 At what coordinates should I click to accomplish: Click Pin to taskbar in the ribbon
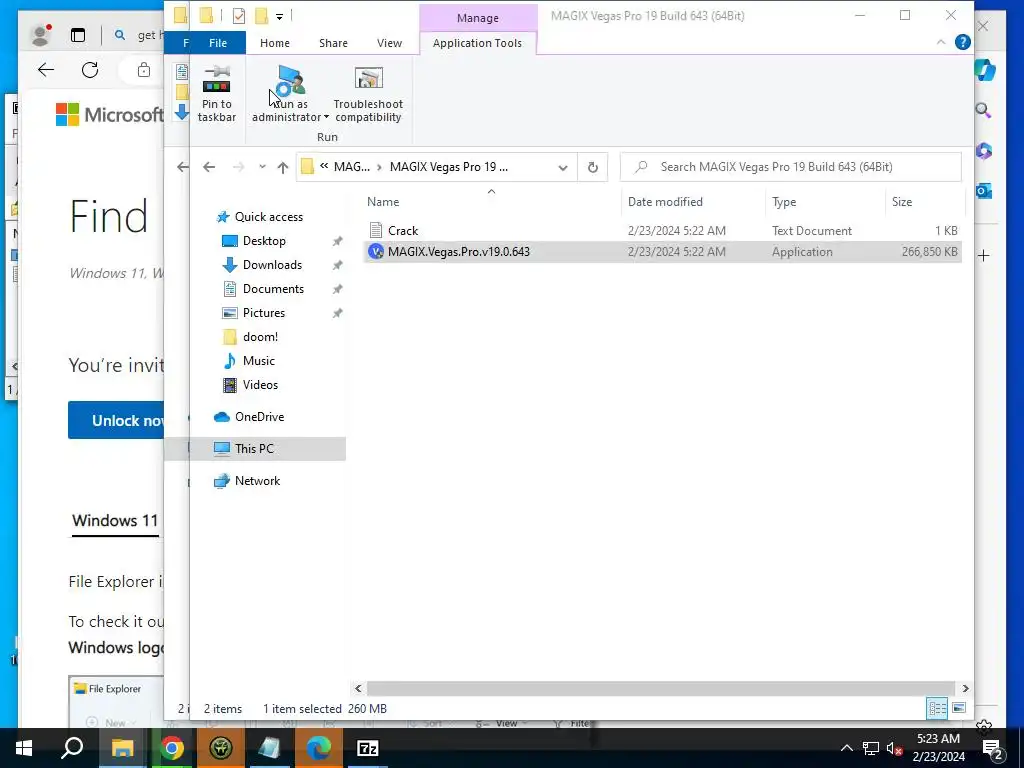[x=217, y=94]
